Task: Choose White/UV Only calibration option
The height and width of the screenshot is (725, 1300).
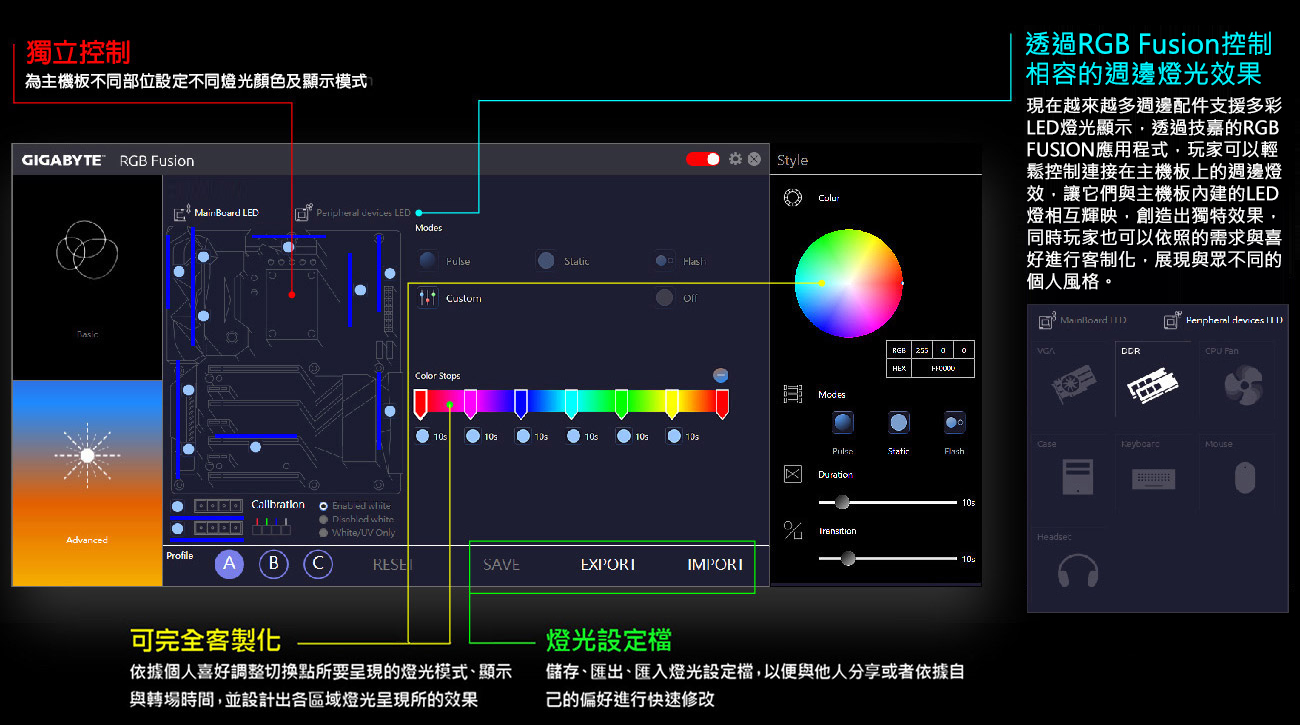Action: click(x=323, y=533)
